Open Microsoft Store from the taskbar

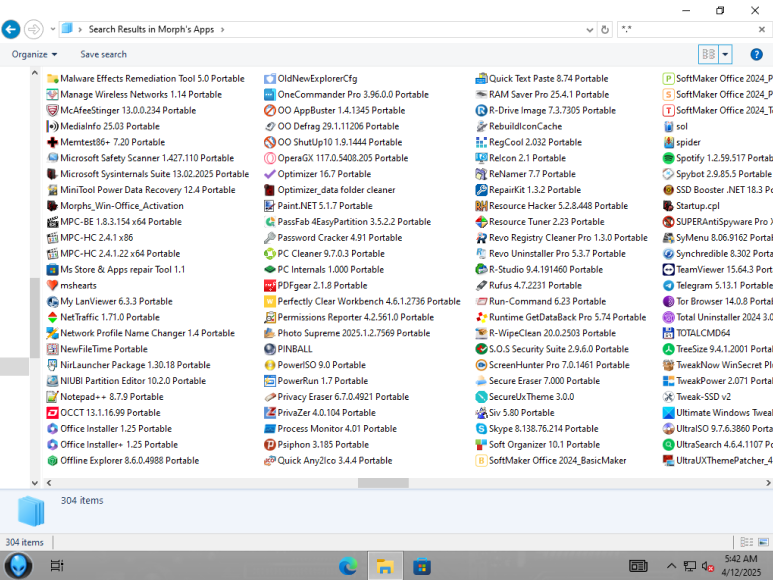[422, 566]
